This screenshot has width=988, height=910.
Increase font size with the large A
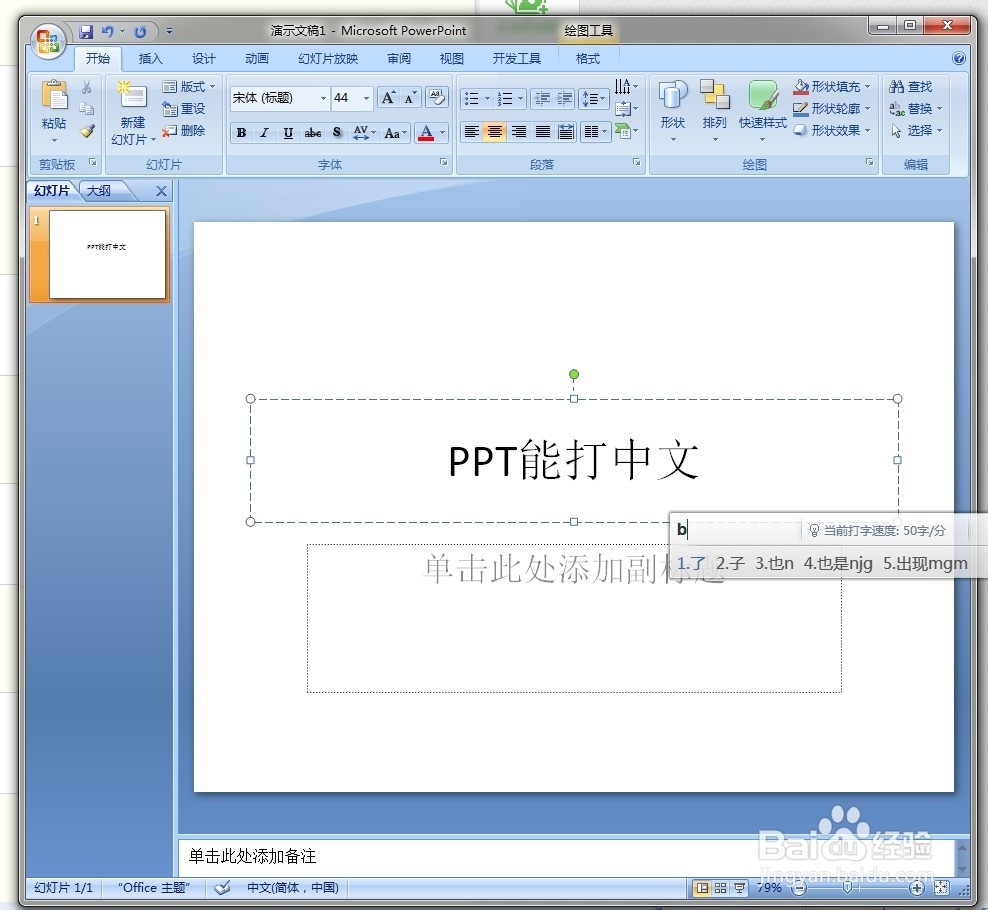(x=389, y=98)
